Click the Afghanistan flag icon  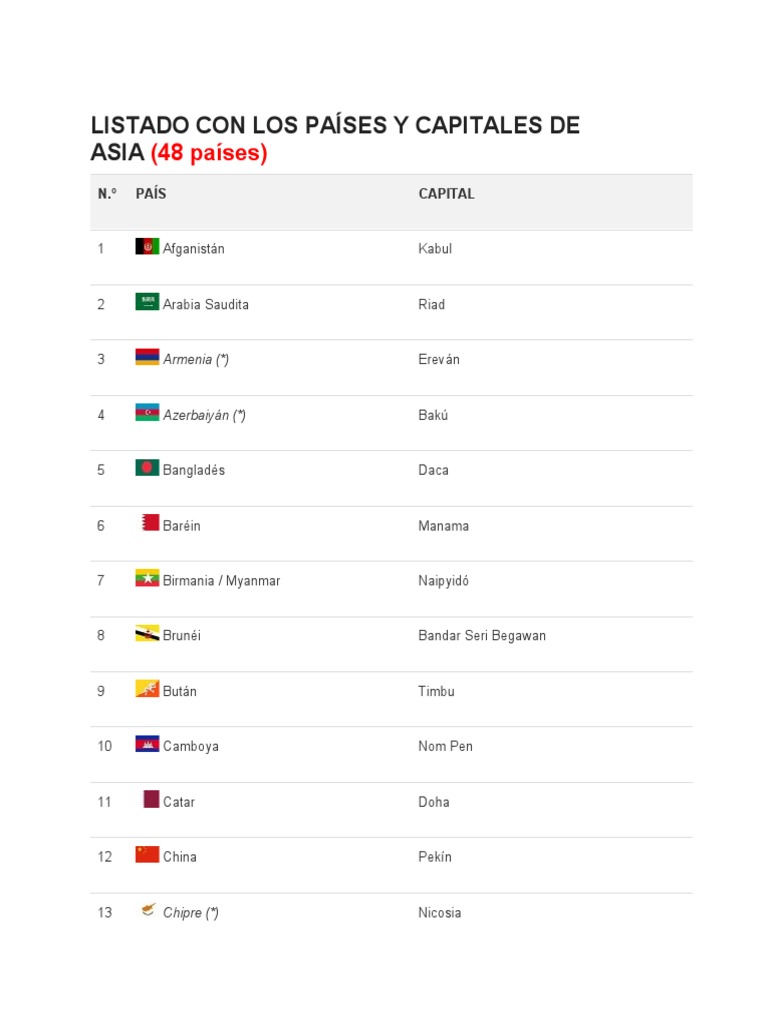147,246
